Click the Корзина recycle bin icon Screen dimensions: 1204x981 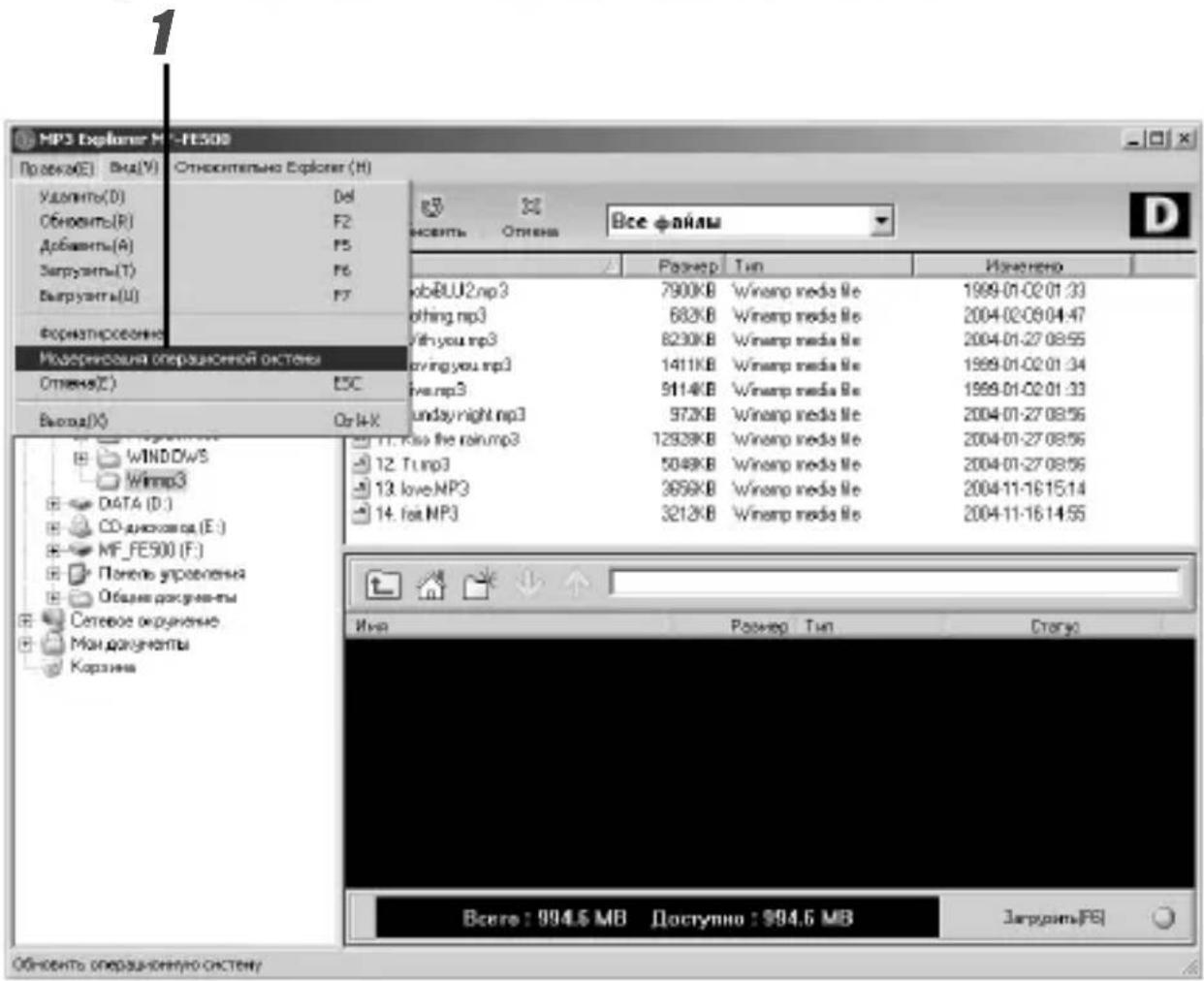tap(54, 667)
